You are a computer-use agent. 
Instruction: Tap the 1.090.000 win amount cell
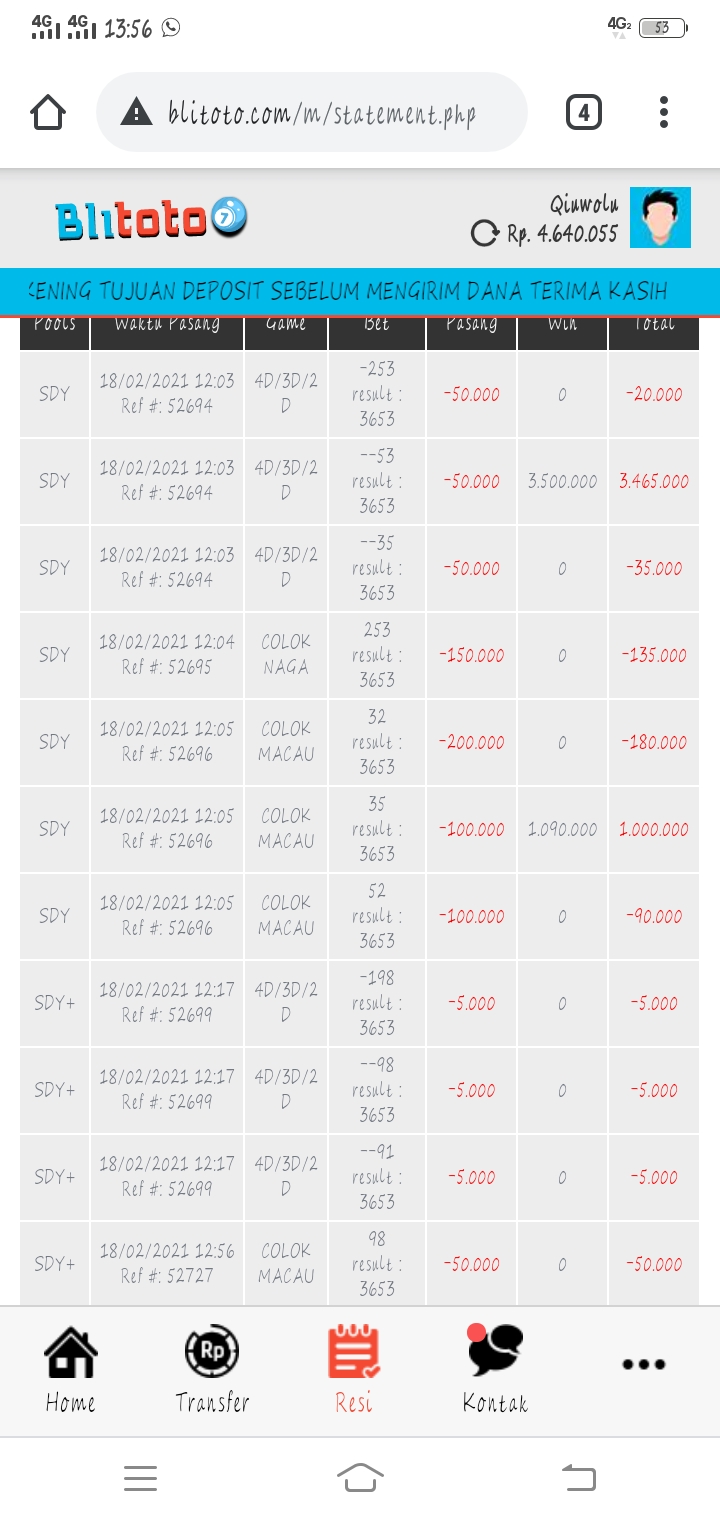point(562,829)
